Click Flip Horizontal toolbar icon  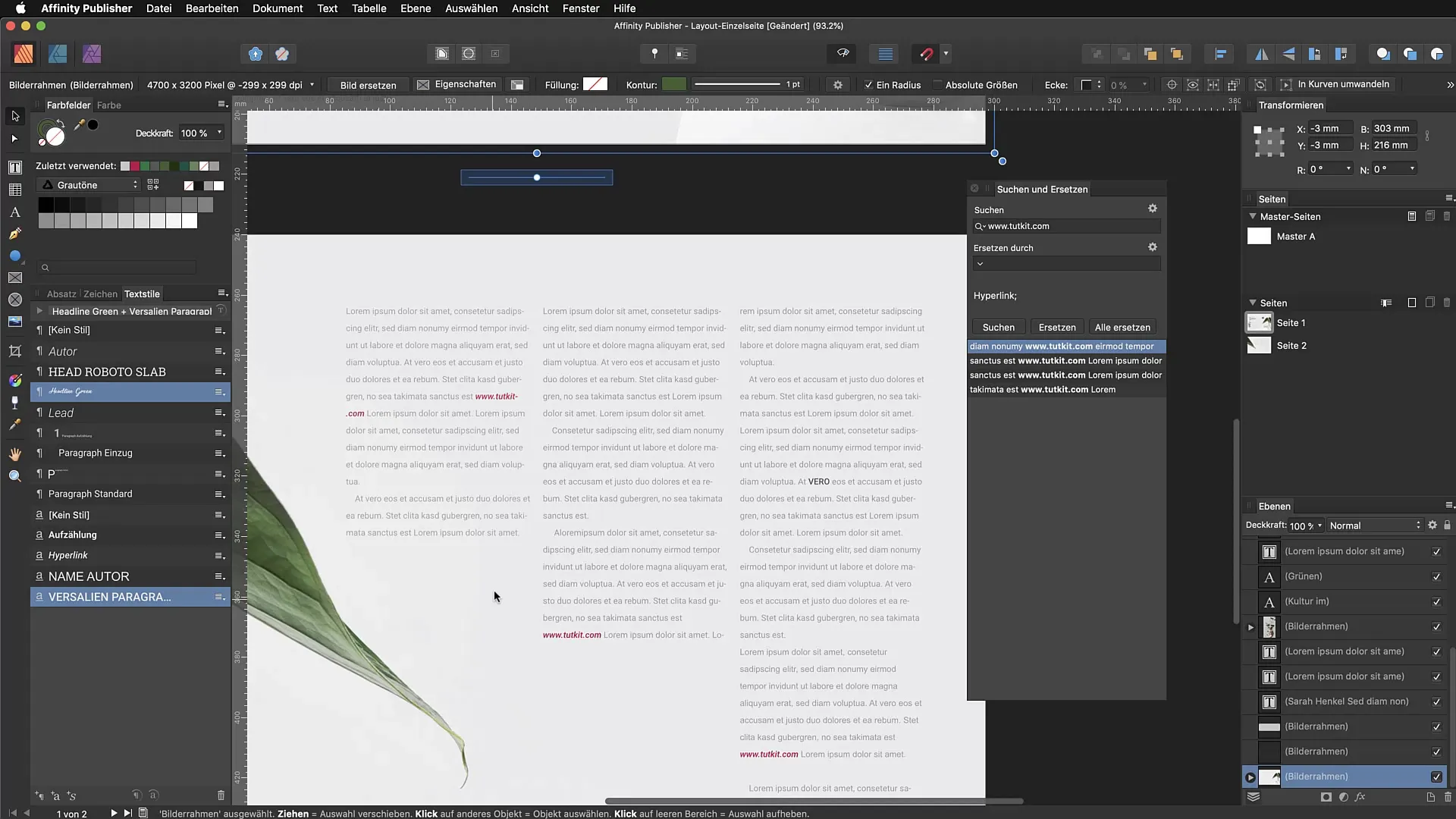[x=1262, y=54]
